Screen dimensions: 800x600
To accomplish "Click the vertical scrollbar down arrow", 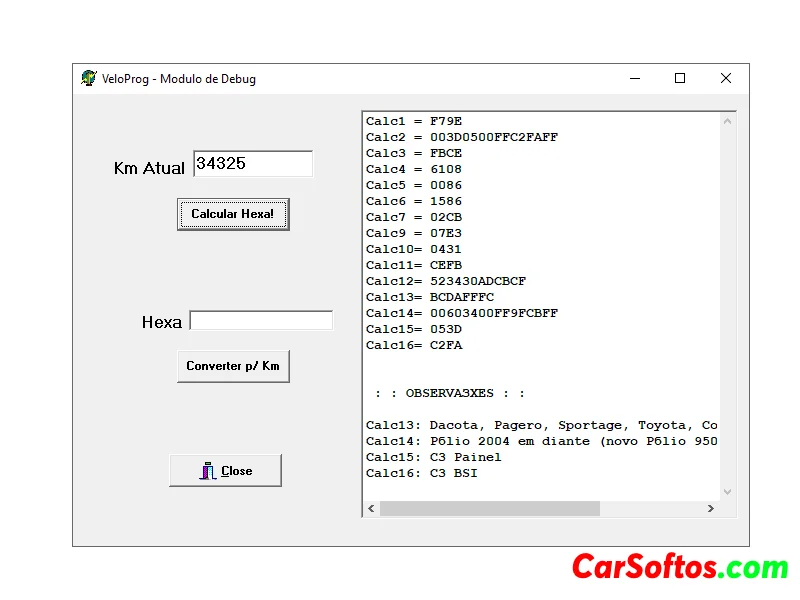I will tap(727, 491).
